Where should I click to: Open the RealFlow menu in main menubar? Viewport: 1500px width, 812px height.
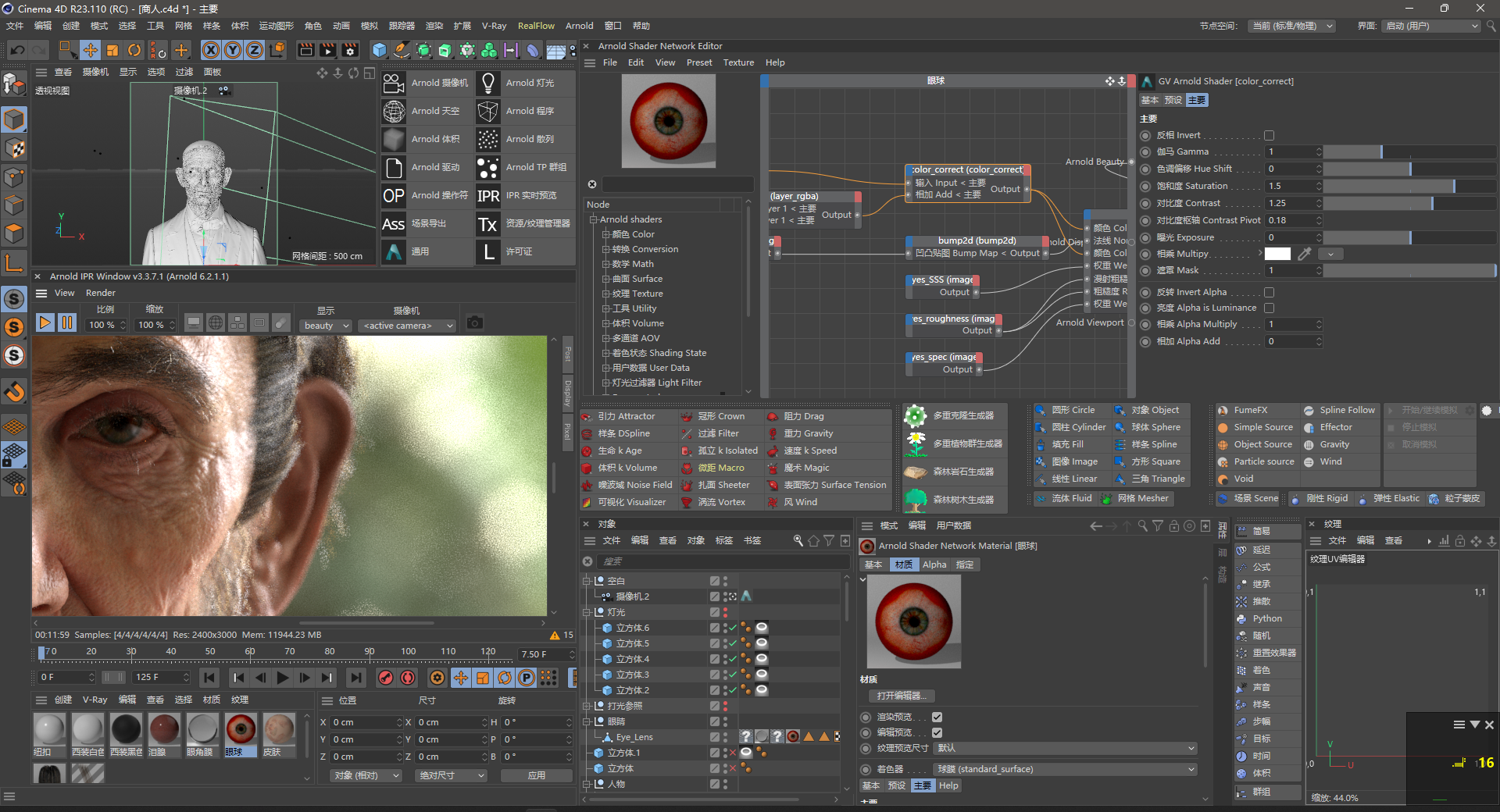[536, 26]
